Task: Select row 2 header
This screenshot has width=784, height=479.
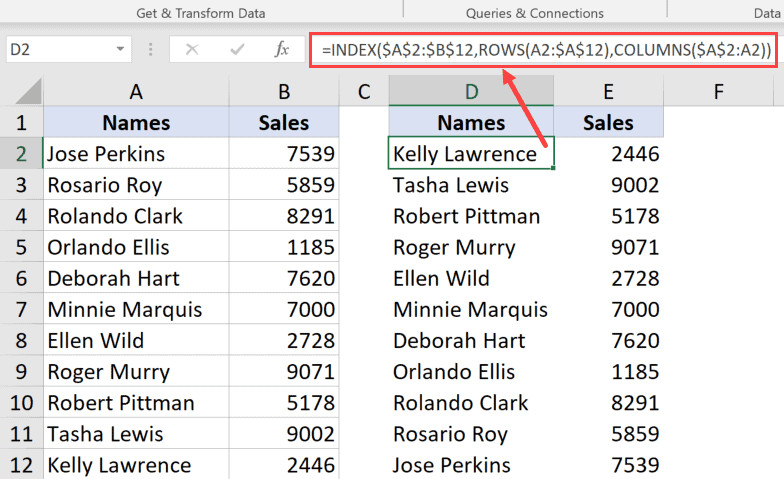Action: click(22, 154)
